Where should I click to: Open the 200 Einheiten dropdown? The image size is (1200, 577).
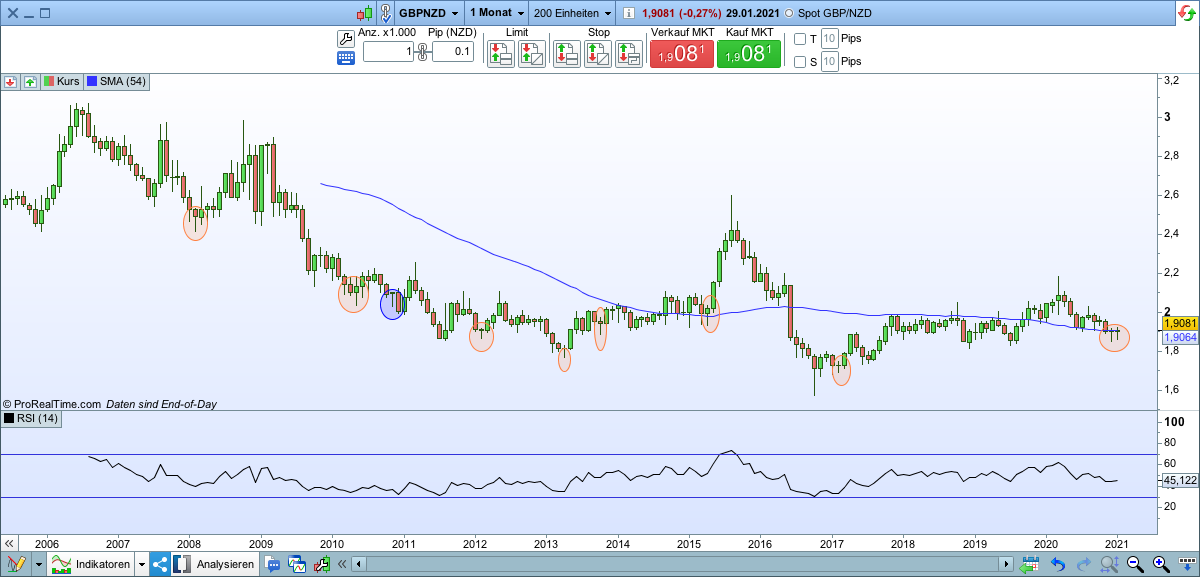pyautogui.click(x=570, y=13)
